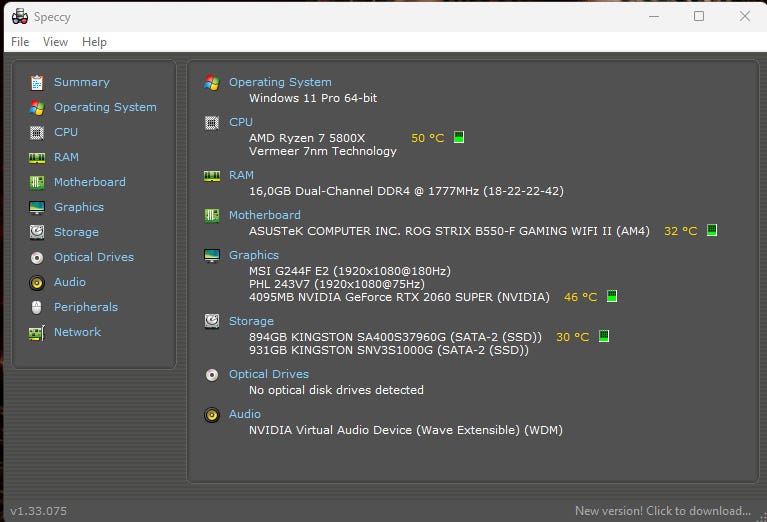Viewport: 767px width, 522px height.
Task: Click the motherboard temperature indicator beside 32 °C
Action: (x=712, y=230)
